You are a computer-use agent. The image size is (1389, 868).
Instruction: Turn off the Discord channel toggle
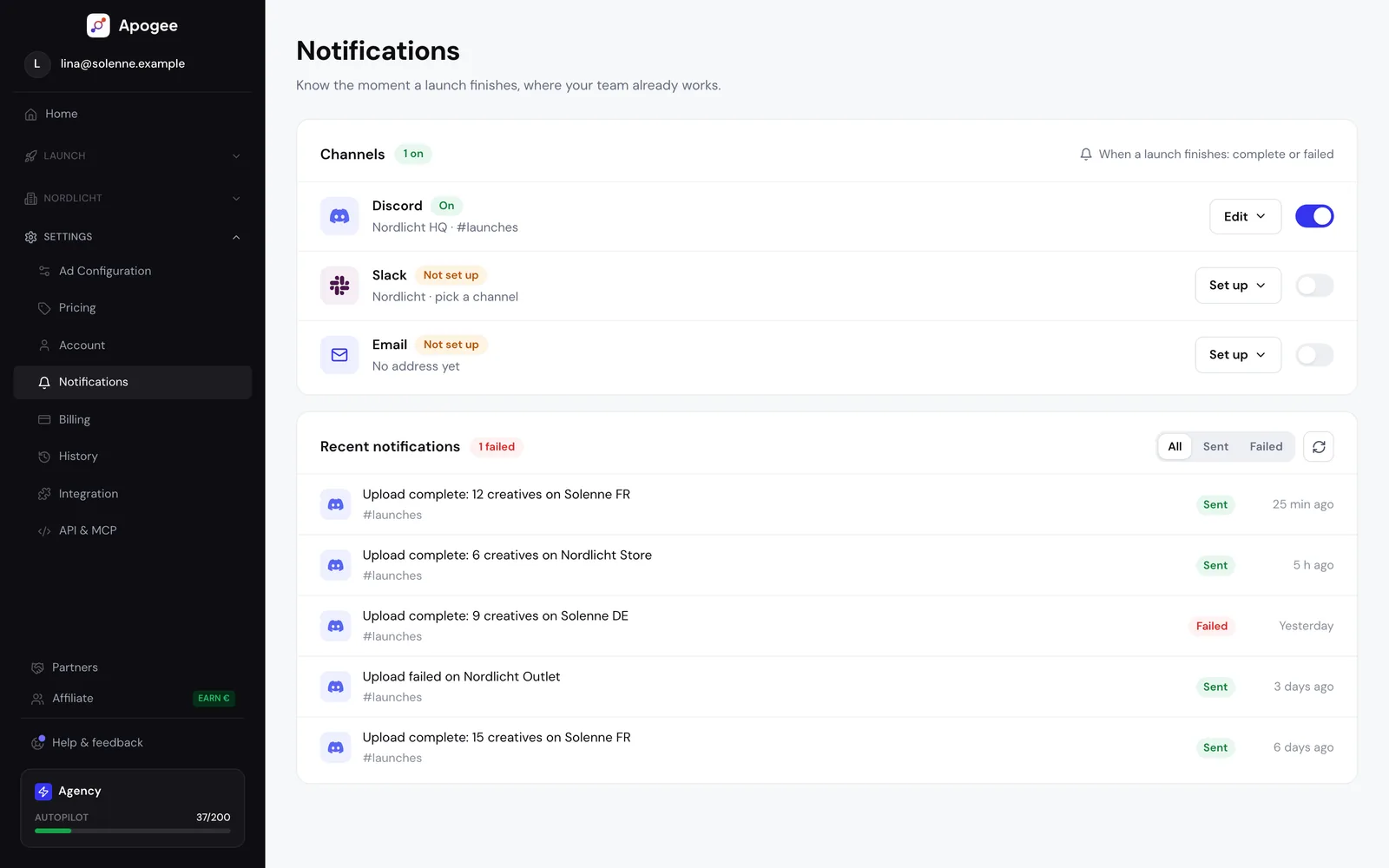[x=1314, y=216]
